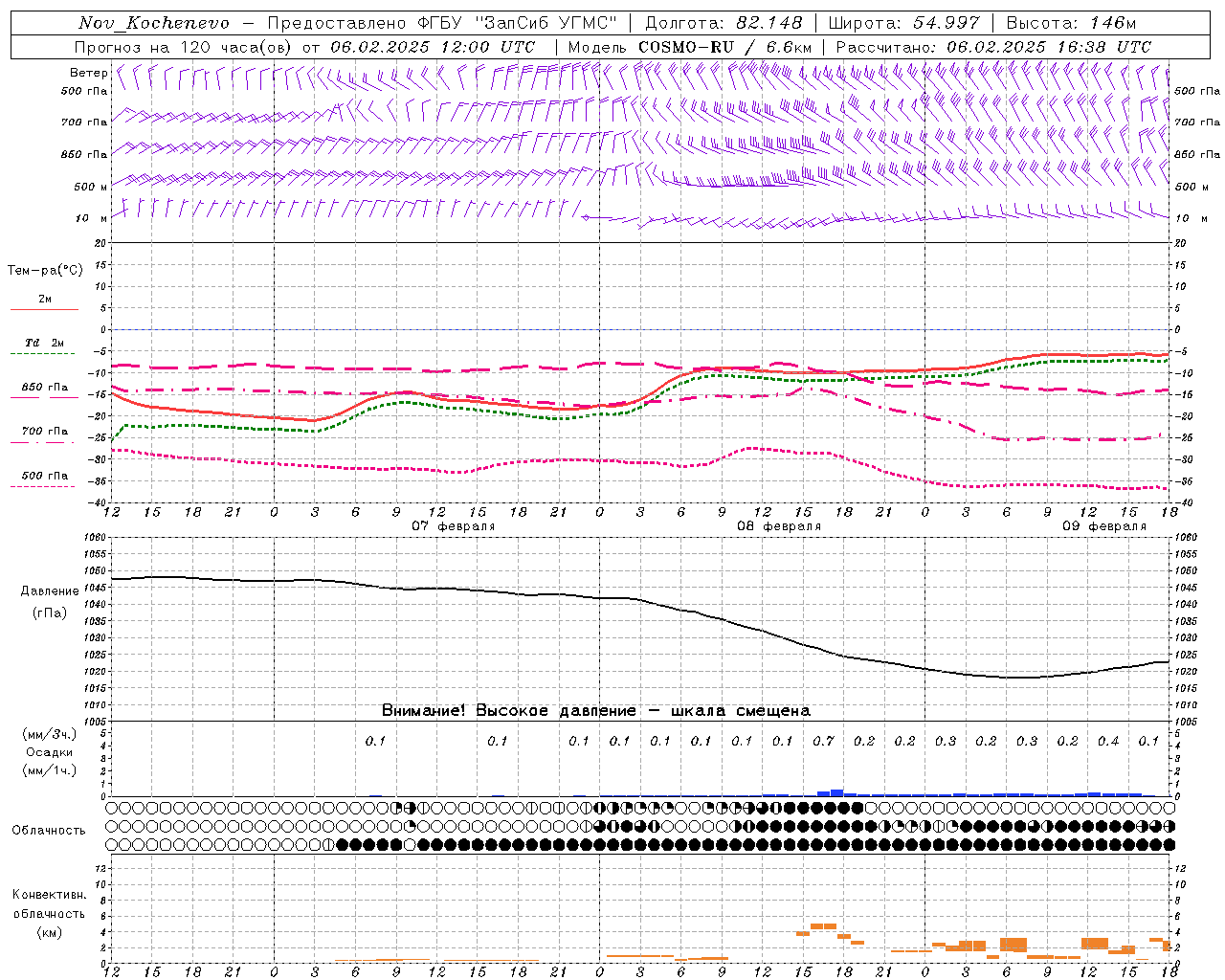Click the '700 гПа' temperature legend entry
The image size is (1225, 980).
coord(45,432)
